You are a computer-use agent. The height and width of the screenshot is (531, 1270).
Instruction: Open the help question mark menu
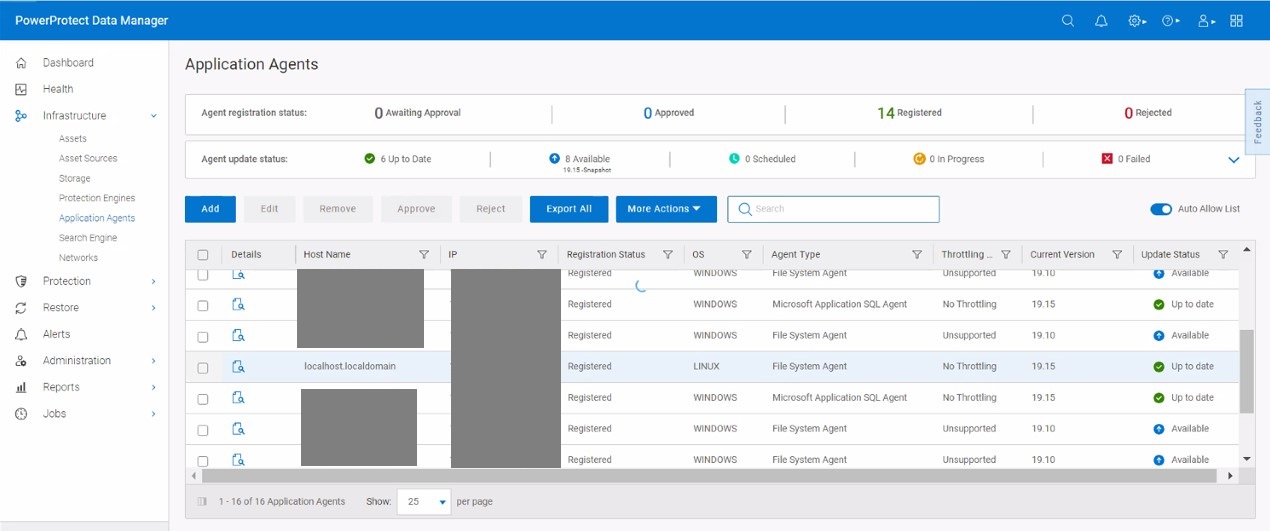point(1170,21)
